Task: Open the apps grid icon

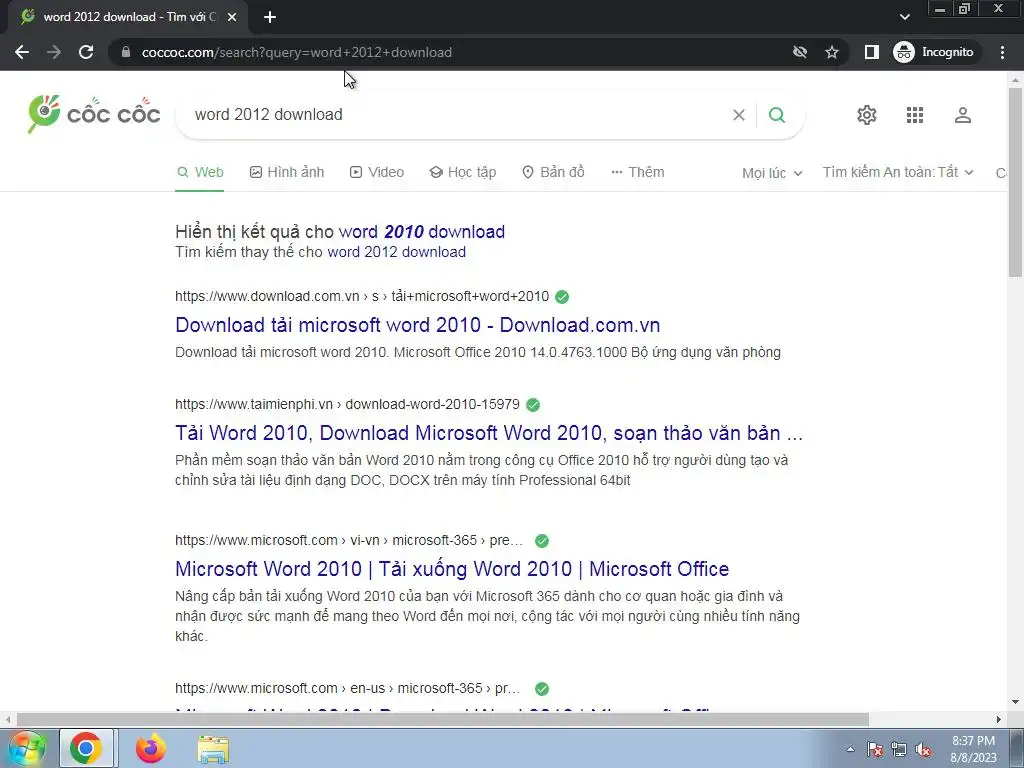Action: 915,115
